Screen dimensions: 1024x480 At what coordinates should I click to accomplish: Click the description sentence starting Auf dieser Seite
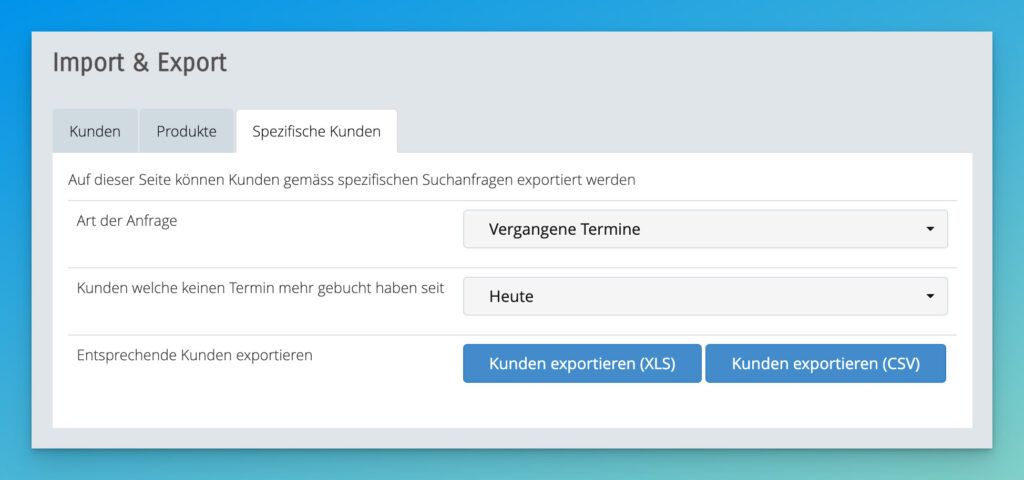point(352,180)
